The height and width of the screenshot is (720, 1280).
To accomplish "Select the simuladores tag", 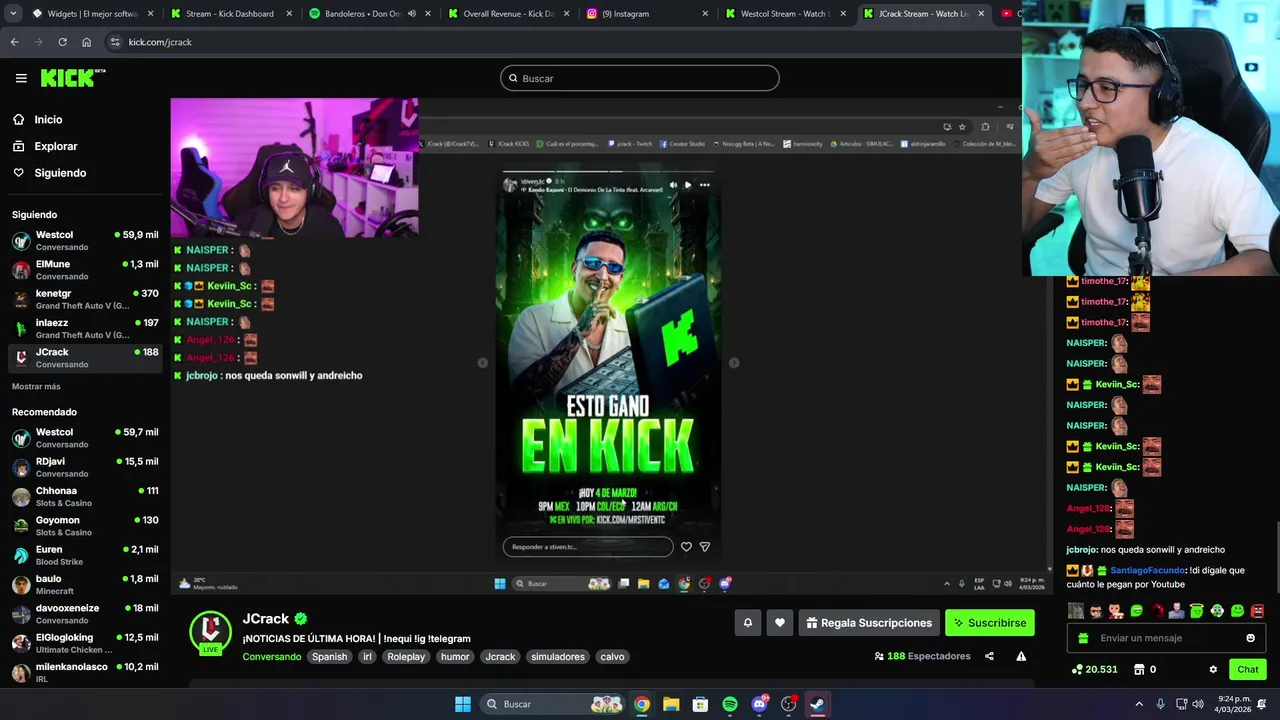I will click(558, 657).
